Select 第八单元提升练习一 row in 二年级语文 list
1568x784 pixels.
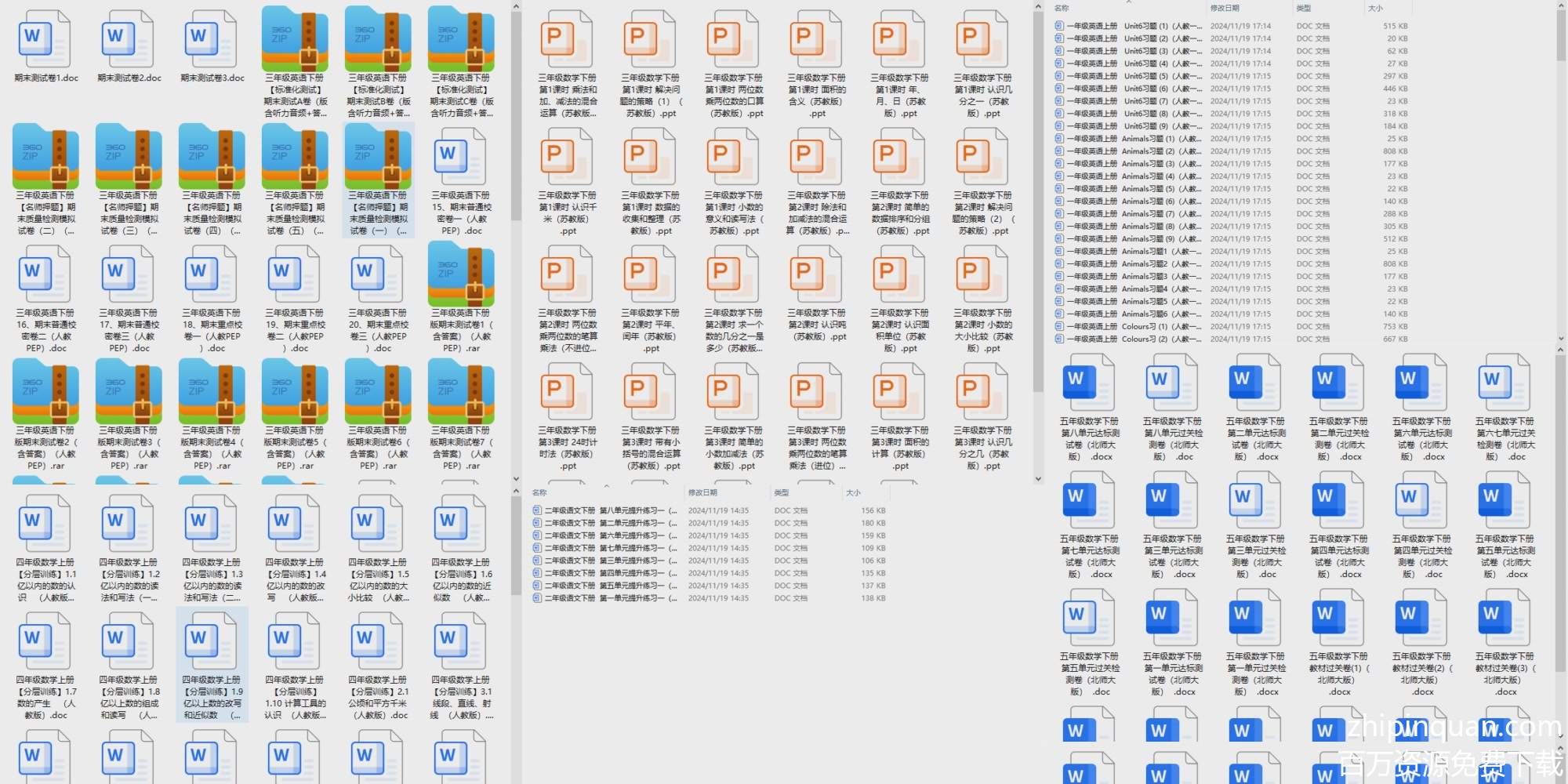click(604, 510)
